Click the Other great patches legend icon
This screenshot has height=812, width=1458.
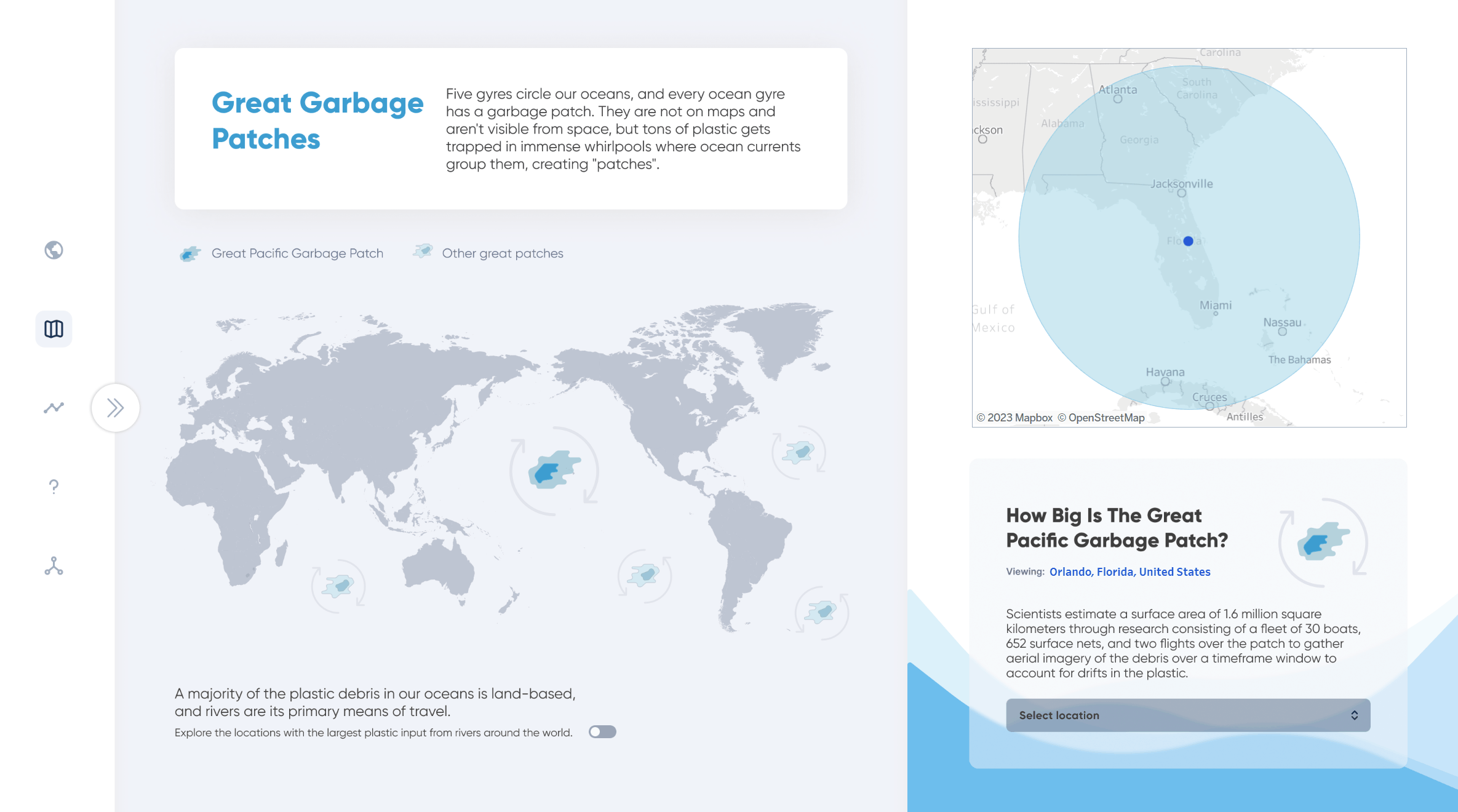coord(422,252)
